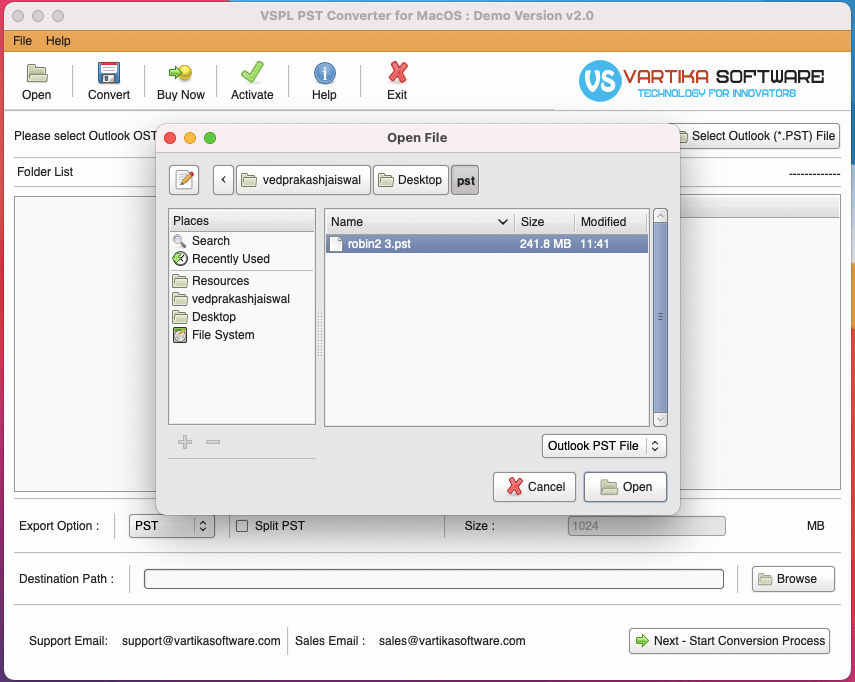This screenshot has width=855, height=682.
Task: Click scrollbar up arrow in file list
Action: [x=660, y=216]
